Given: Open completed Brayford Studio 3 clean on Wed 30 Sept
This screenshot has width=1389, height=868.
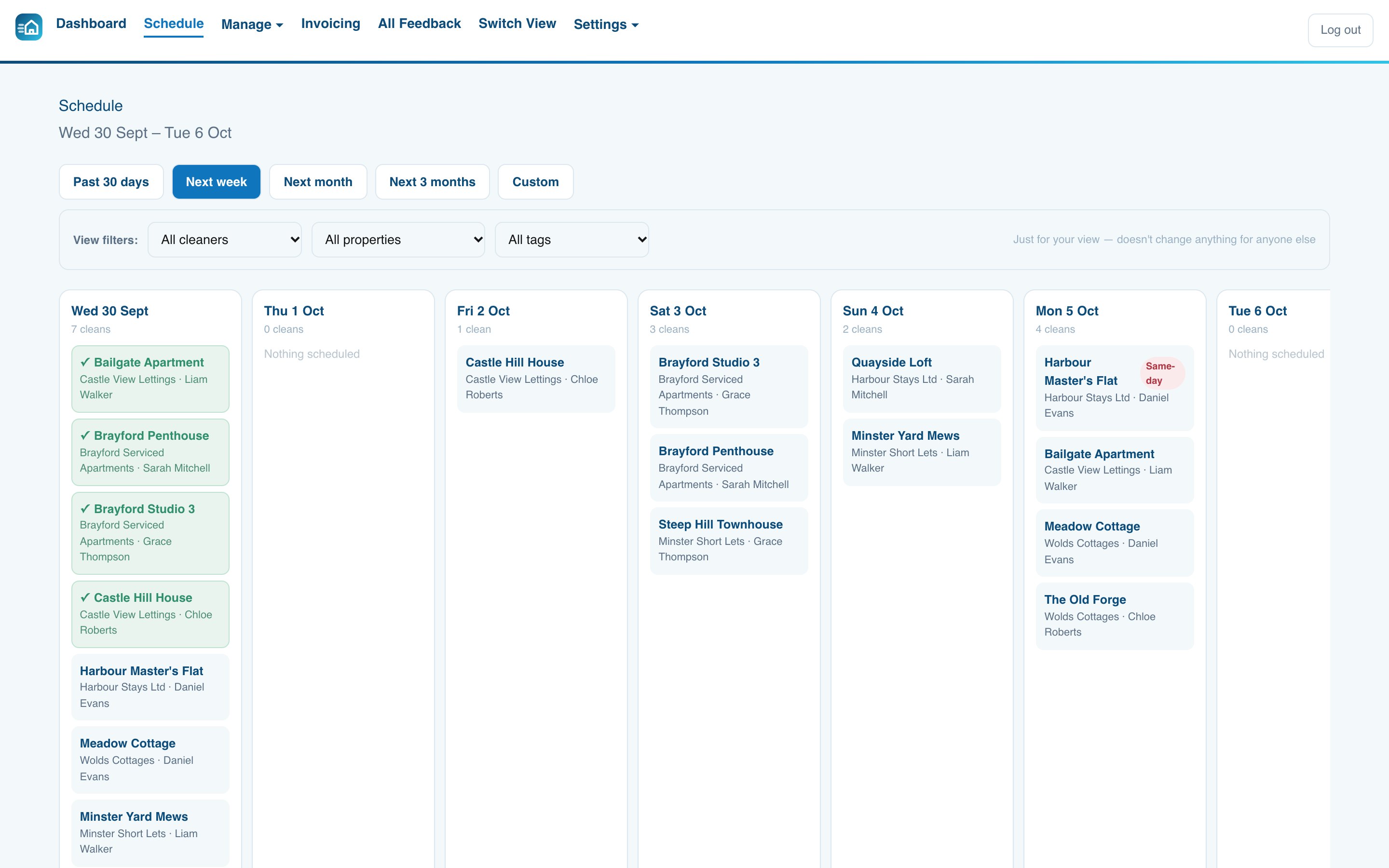Looking at the screenshot, I should (150, 533).
